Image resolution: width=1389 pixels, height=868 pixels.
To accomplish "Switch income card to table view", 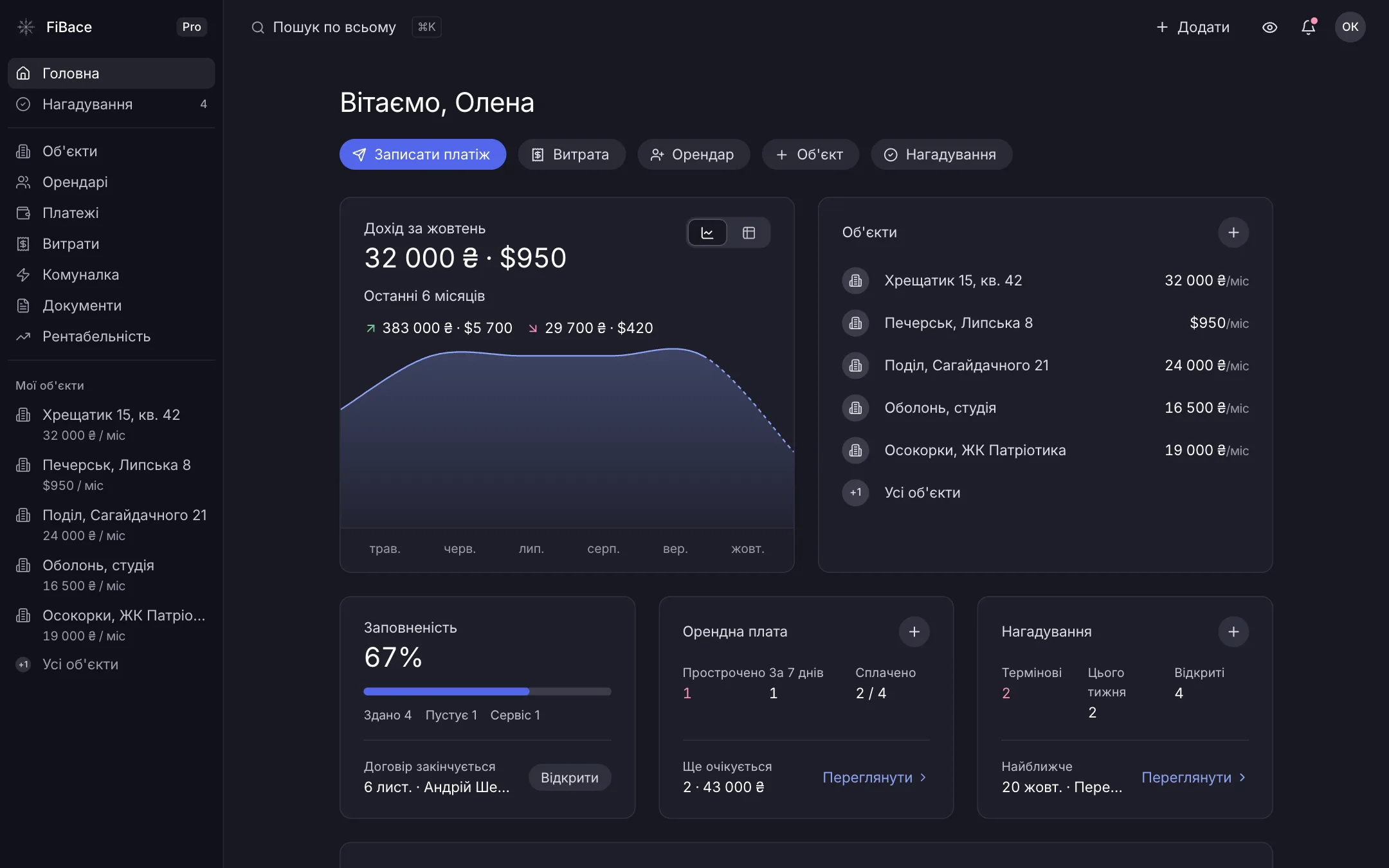I will pos(749,233).
